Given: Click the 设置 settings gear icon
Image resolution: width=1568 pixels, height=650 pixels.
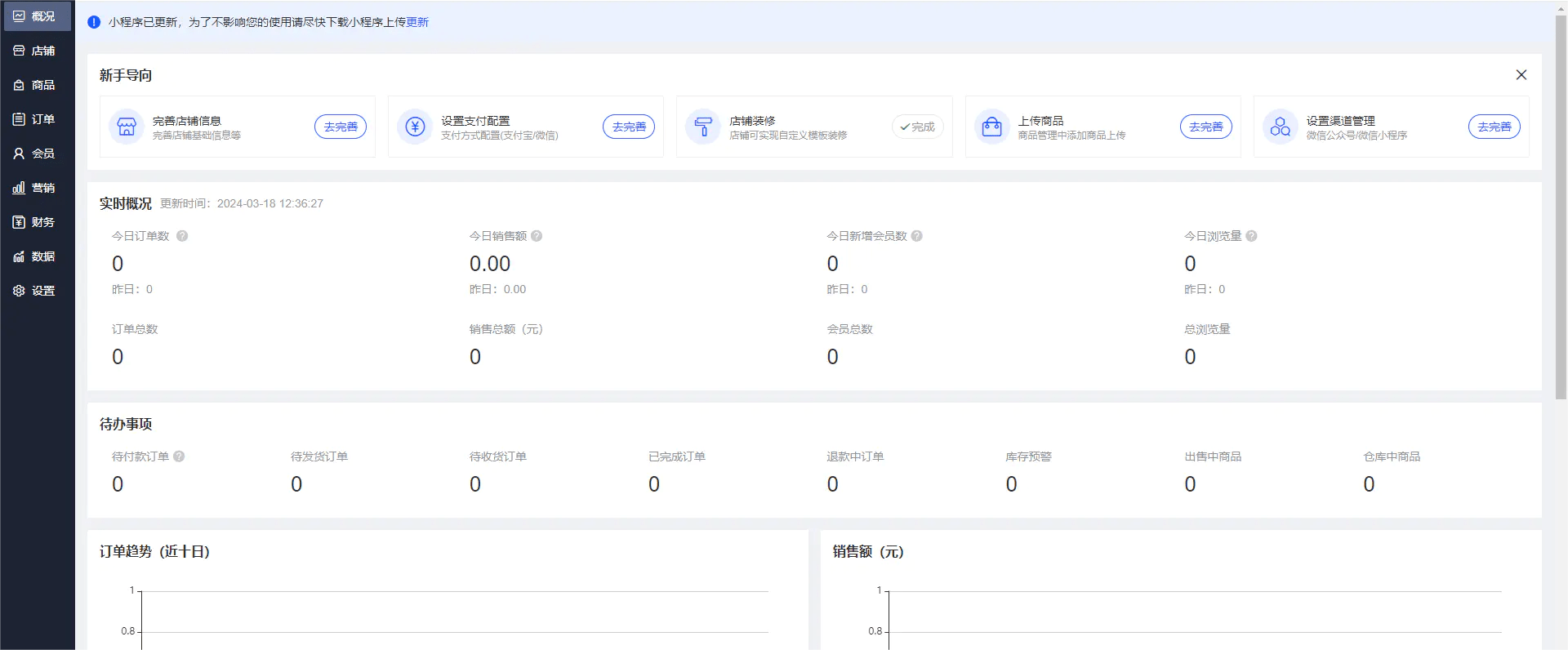Looking at the screenshot, I should click(x=19, y=291).
